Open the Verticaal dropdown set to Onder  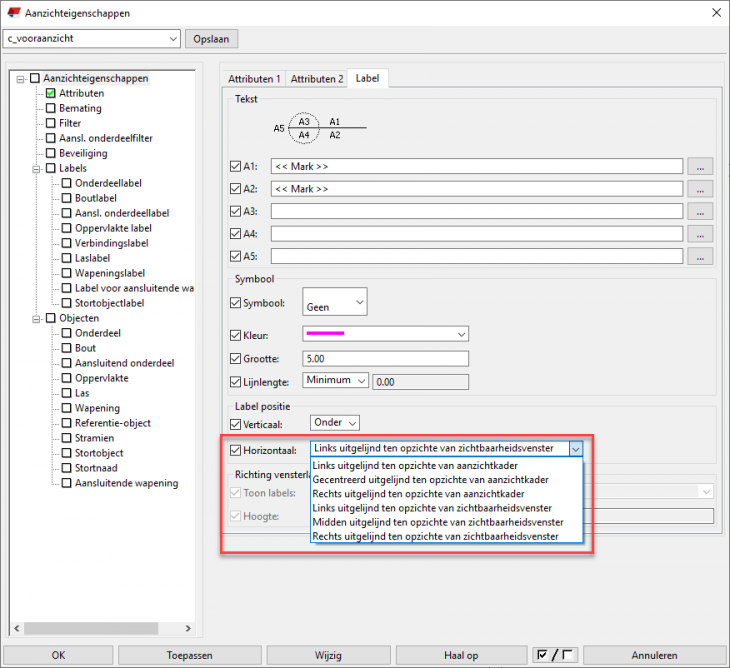(335, 423)
